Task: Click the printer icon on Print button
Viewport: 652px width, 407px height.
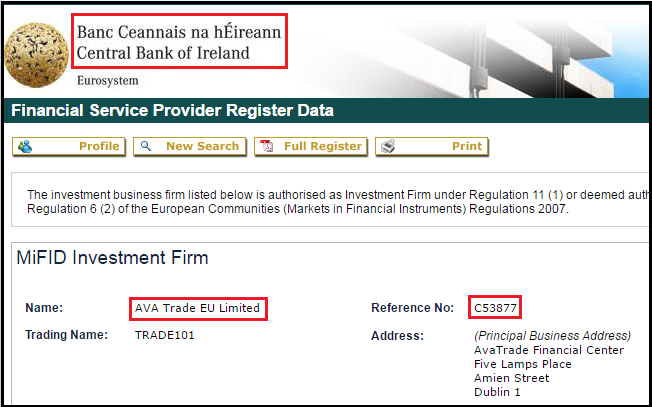Action: 388,146
